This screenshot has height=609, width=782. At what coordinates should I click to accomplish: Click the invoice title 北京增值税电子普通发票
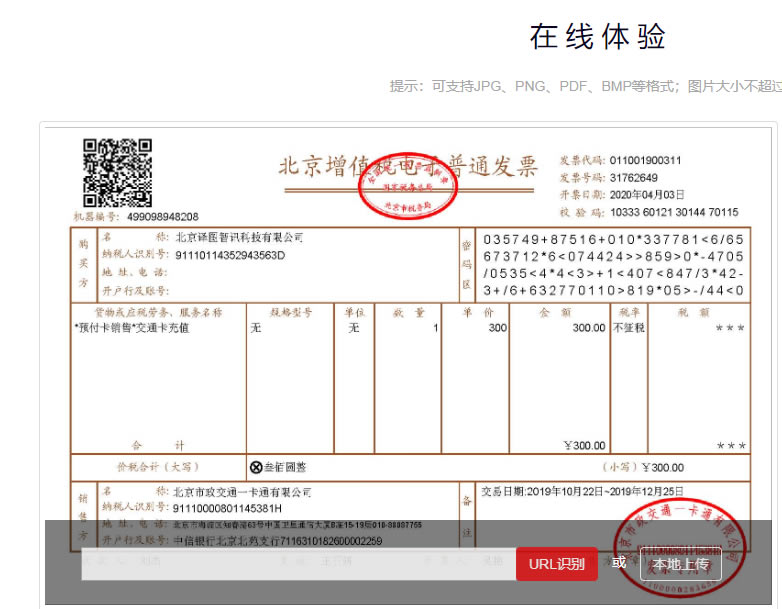coord(407,167)
